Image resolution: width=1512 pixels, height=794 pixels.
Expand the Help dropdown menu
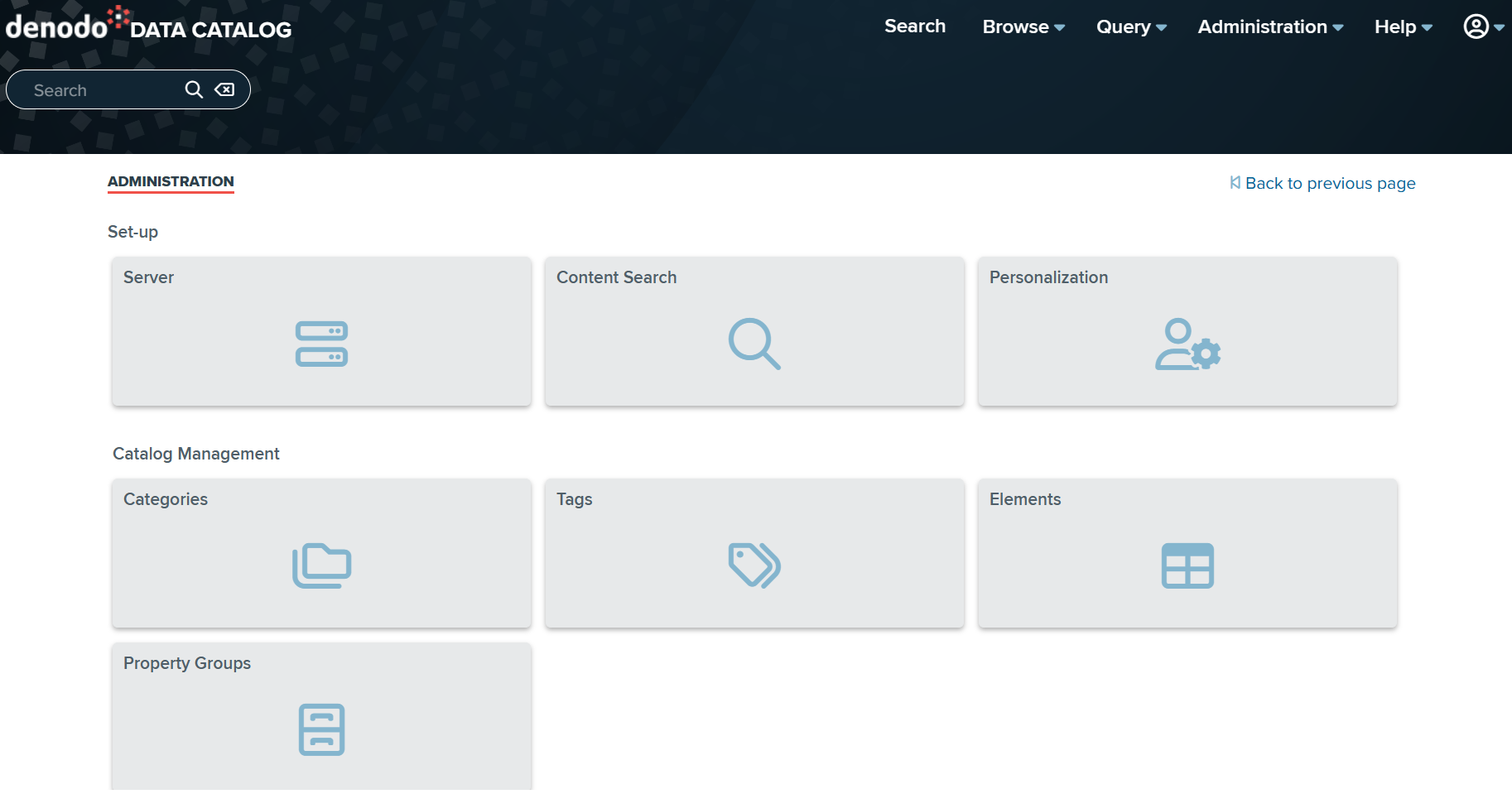click(1404, 26)
